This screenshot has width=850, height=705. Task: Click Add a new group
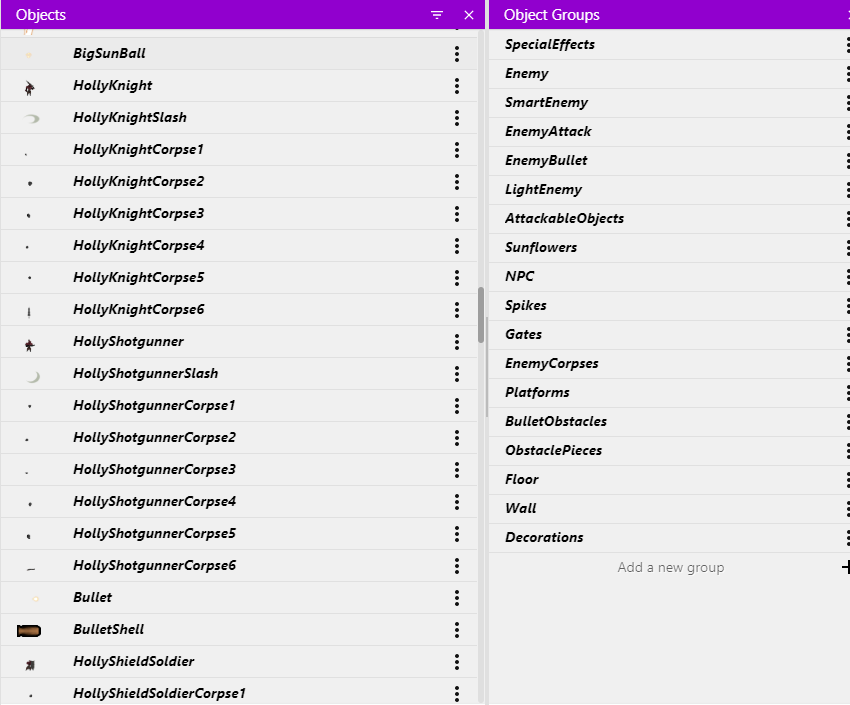pyautogui.click(x=671, y=567)
